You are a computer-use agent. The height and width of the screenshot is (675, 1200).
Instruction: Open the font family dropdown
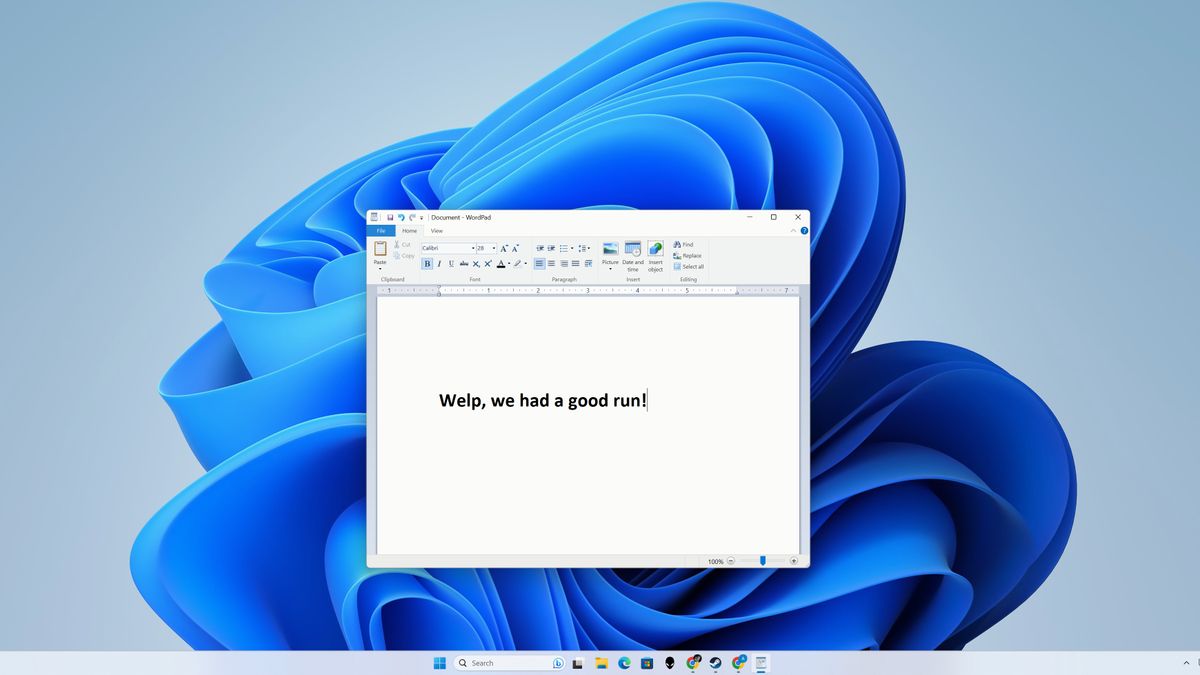[474, 247]
